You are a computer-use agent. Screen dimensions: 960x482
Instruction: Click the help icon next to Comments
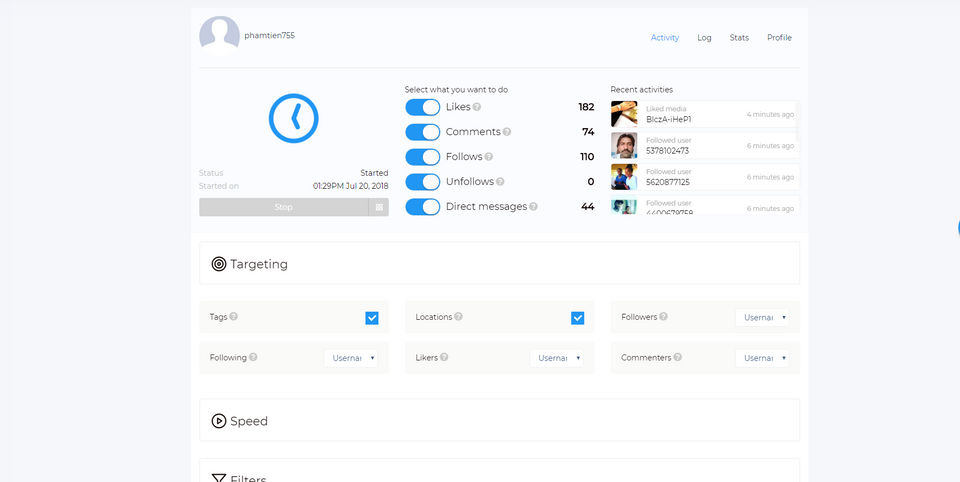pyautogui.click(x=507, y=132)
